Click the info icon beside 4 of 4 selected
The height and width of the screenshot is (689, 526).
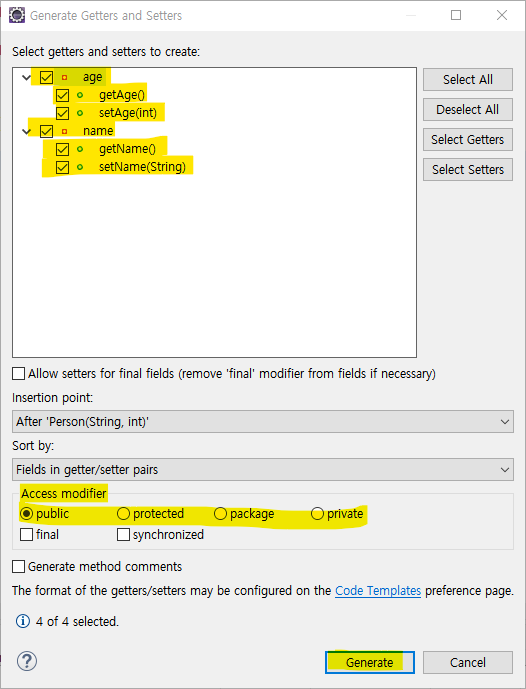23,621
